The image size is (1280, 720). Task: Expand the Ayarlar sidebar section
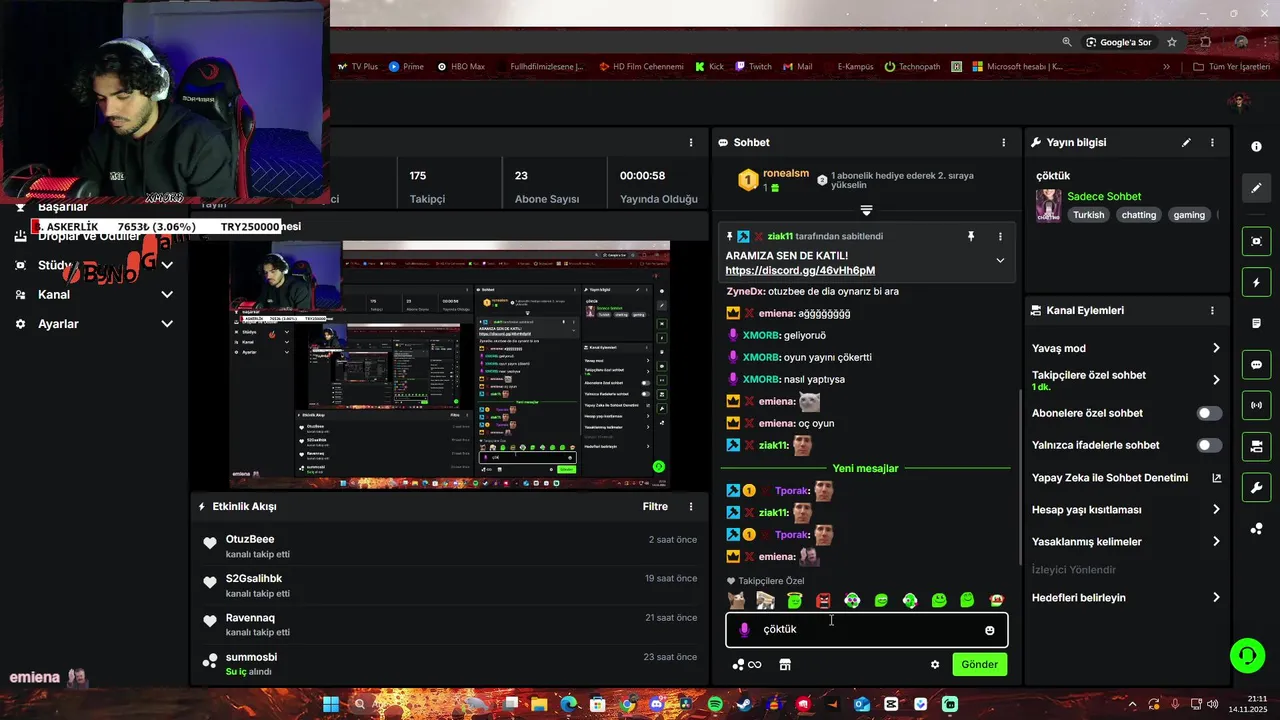(x=167, y=324)
